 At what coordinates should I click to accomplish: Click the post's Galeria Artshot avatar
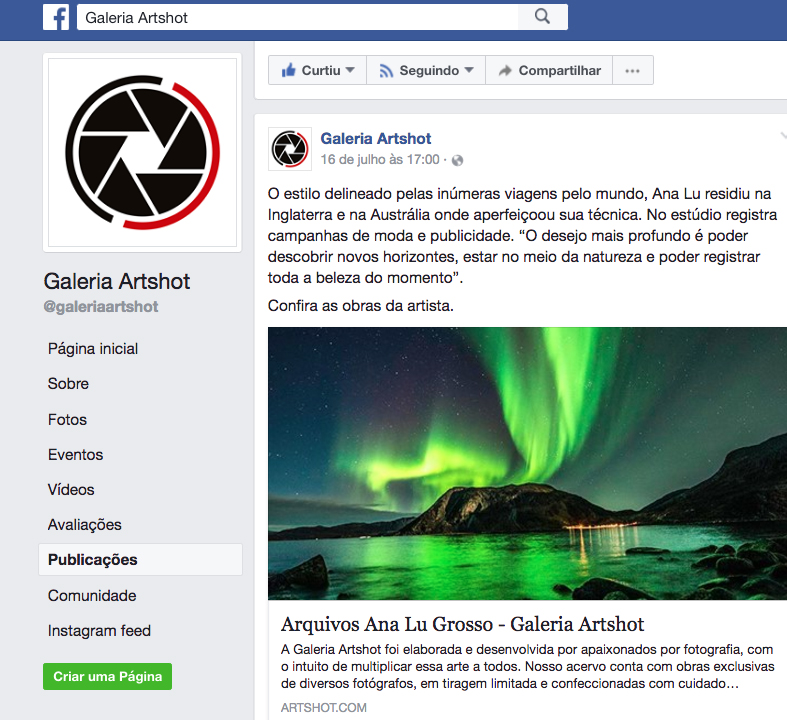click(x=290, y=149)
